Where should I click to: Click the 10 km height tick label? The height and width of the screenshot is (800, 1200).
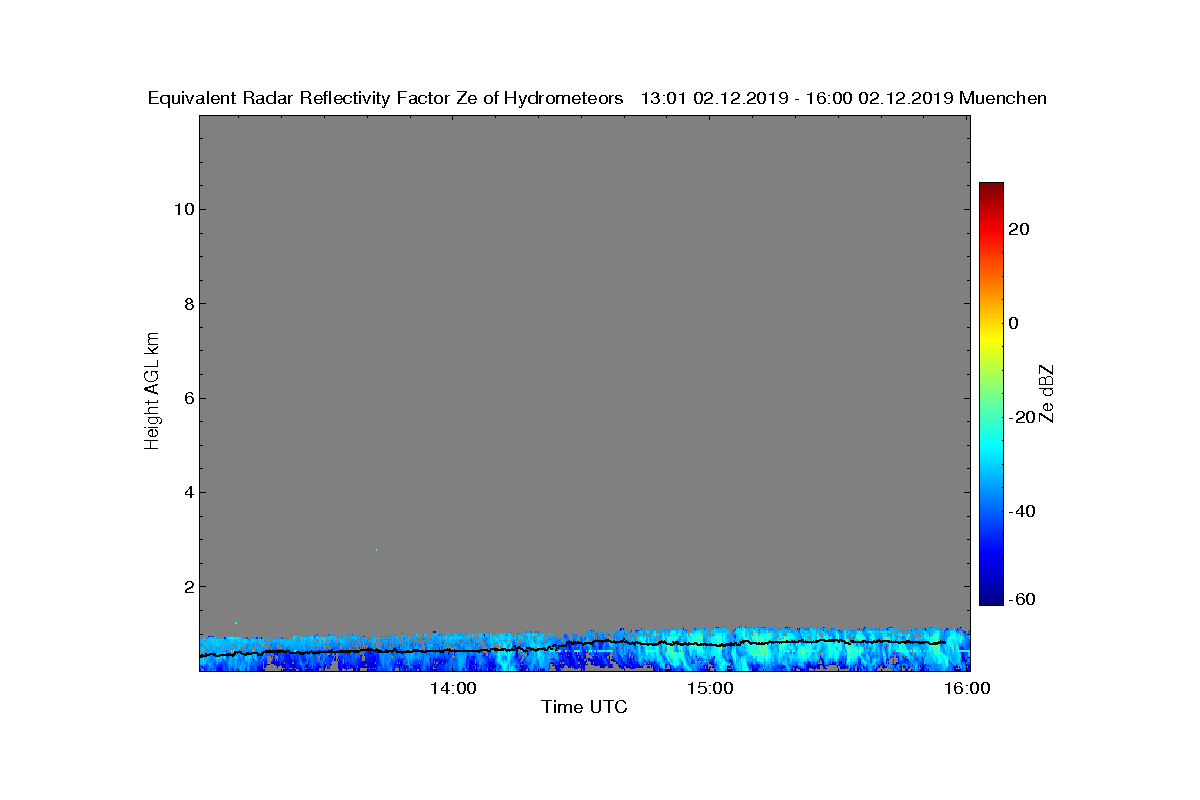(183, 210)
